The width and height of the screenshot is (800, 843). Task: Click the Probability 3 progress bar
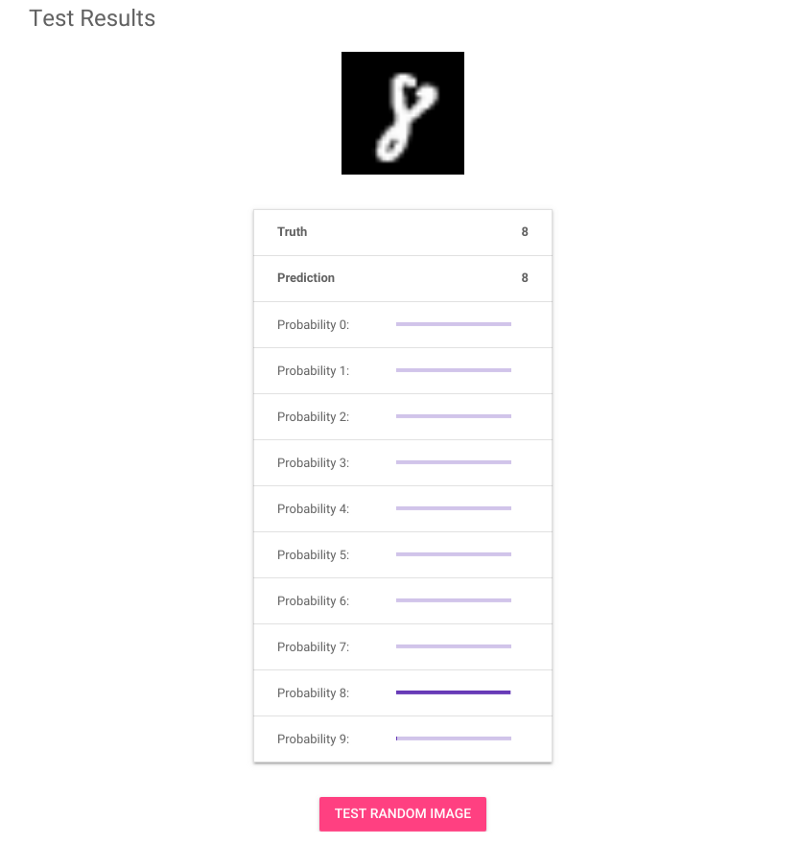coord(453,462)
